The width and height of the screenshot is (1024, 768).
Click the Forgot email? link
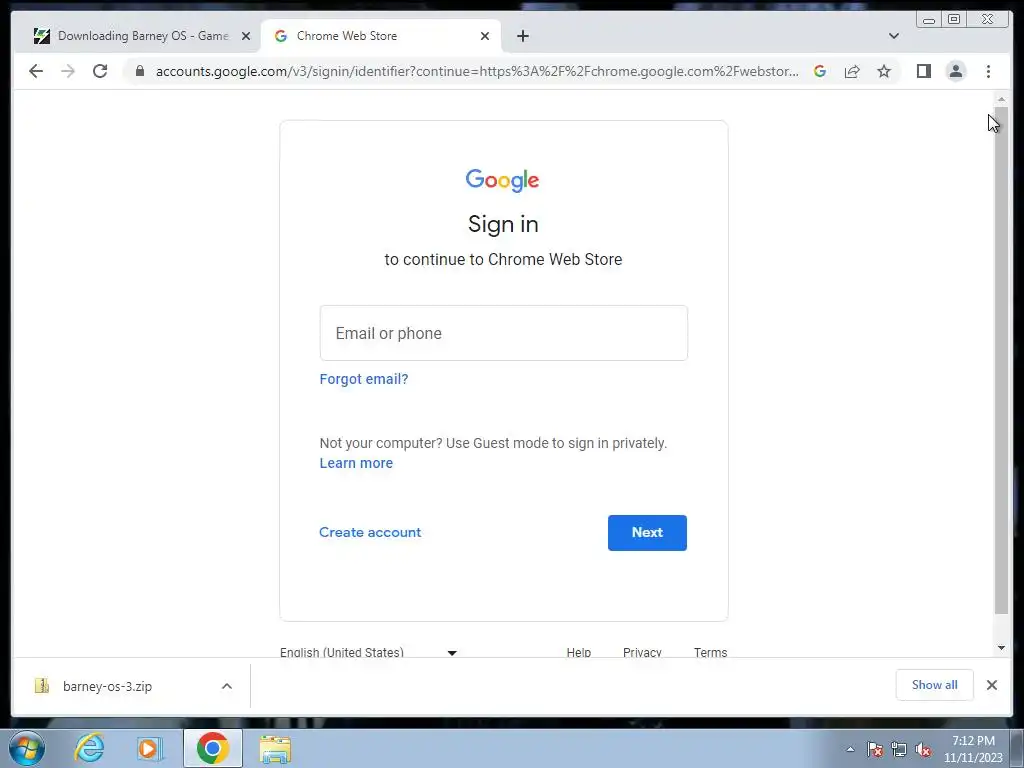pyautogui.click(x=364, y=379)
